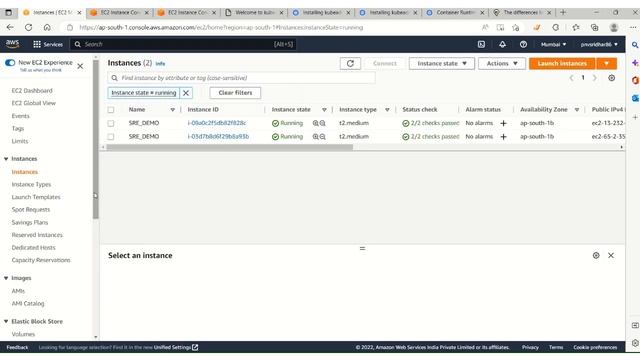The height and width of the screenshot is (360, 640).
Task: Zoom in icon for first running instance
Action: [316, 123]
